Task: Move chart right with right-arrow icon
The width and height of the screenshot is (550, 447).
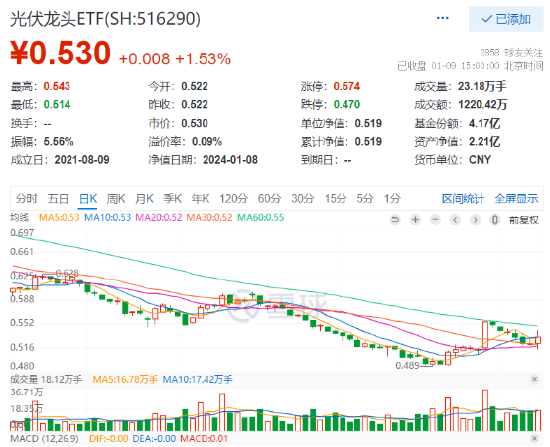Action: point(475,220)
